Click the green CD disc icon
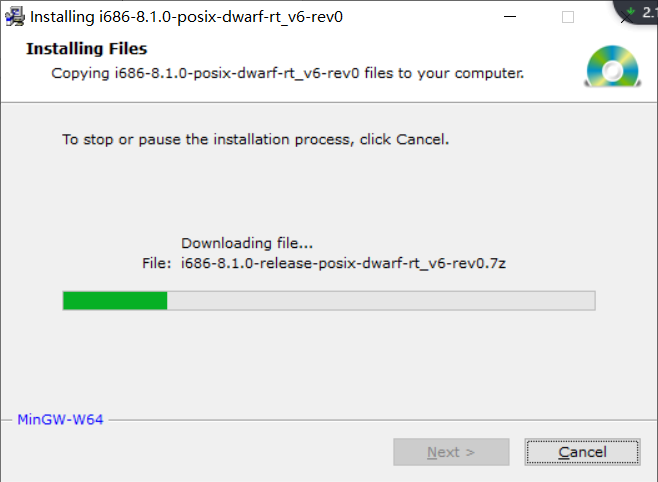The height and width of the screenshot is (482, 658). coord(612,66)
